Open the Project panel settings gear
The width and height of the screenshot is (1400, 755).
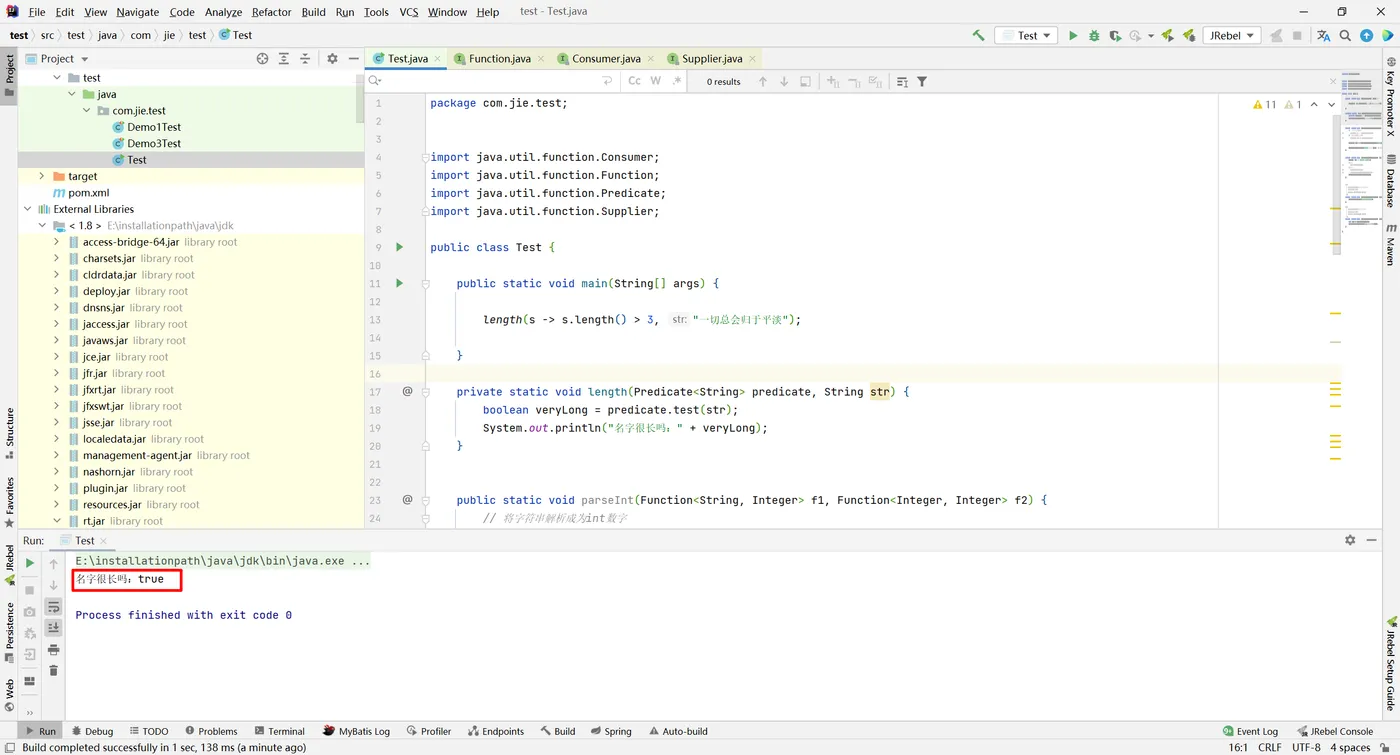(x=333, y=59)
